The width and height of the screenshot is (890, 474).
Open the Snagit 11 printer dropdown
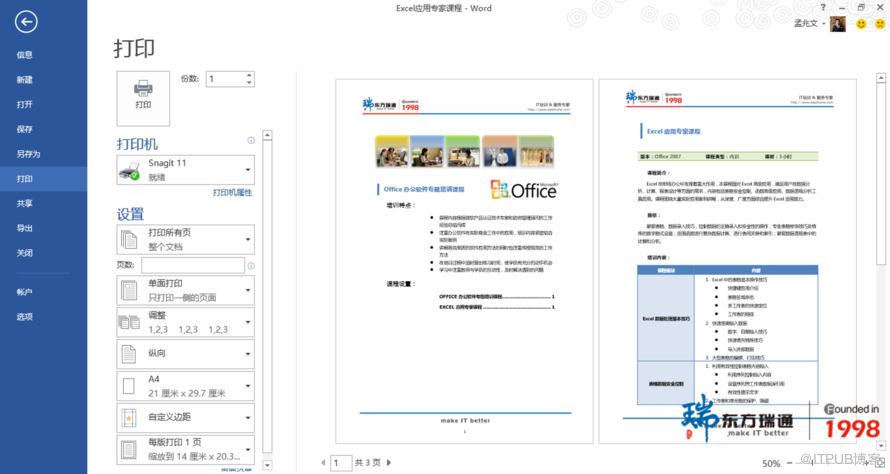[186, 170]
